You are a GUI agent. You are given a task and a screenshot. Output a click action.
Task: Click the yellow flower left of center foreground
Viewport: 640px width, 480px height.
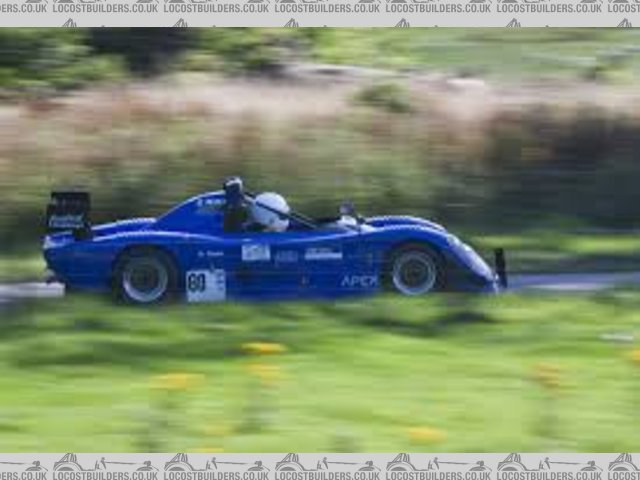tap(263, 349)
